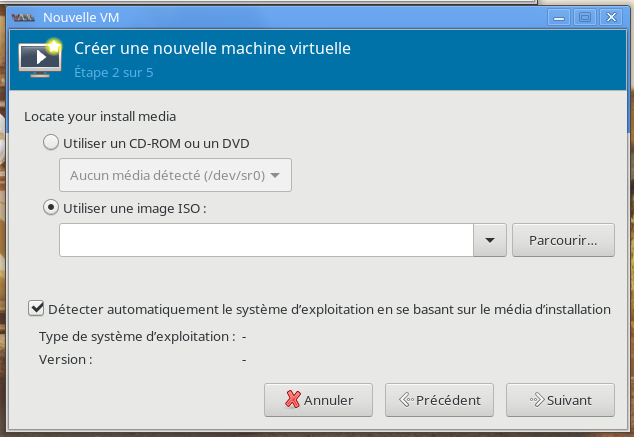Click the 'Nouvelle VM' title bar text
634x437 pixels.
81,17
